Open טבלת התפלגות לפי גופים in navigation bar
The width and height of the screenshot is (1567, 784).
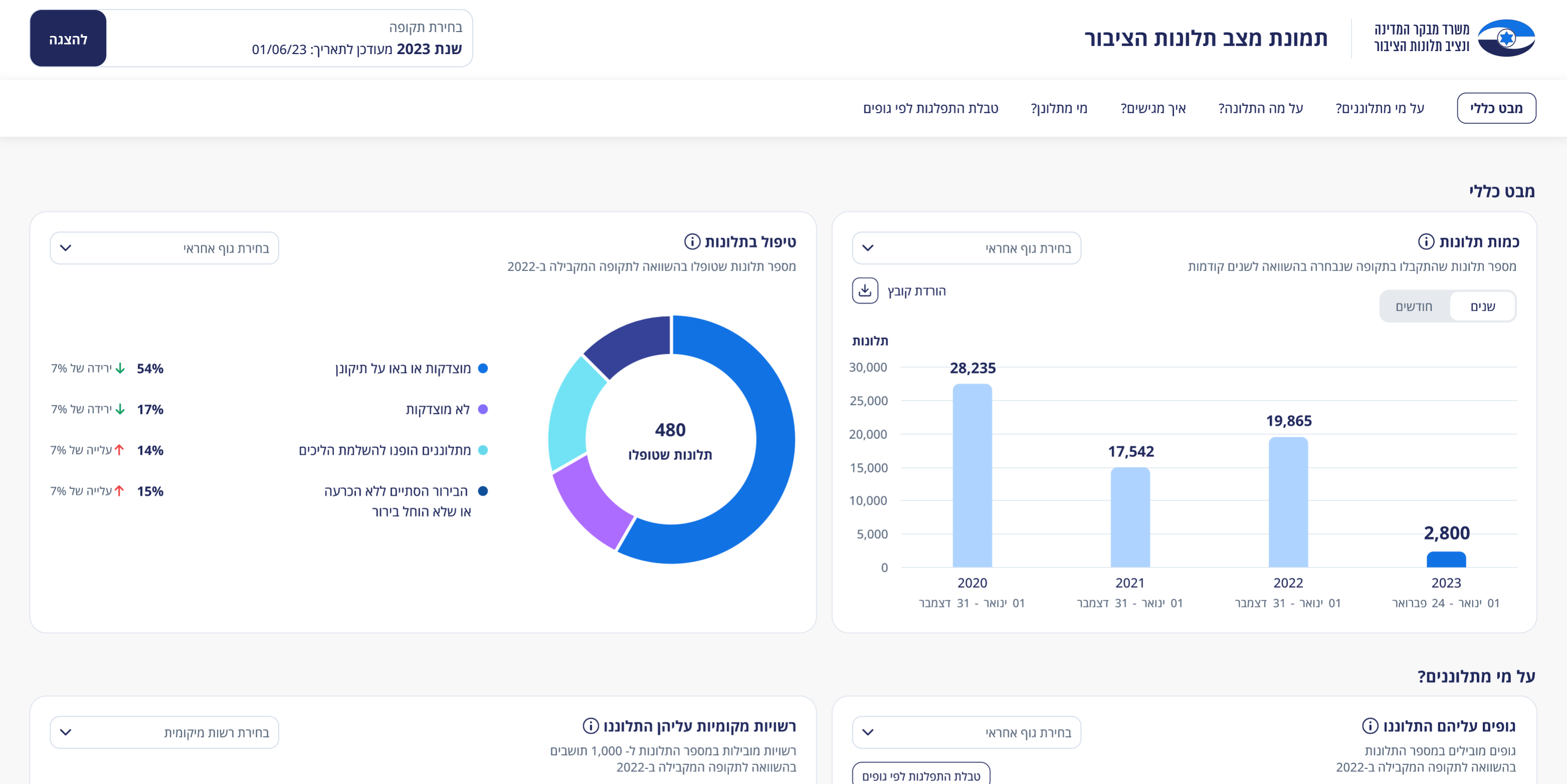point(930,108)
